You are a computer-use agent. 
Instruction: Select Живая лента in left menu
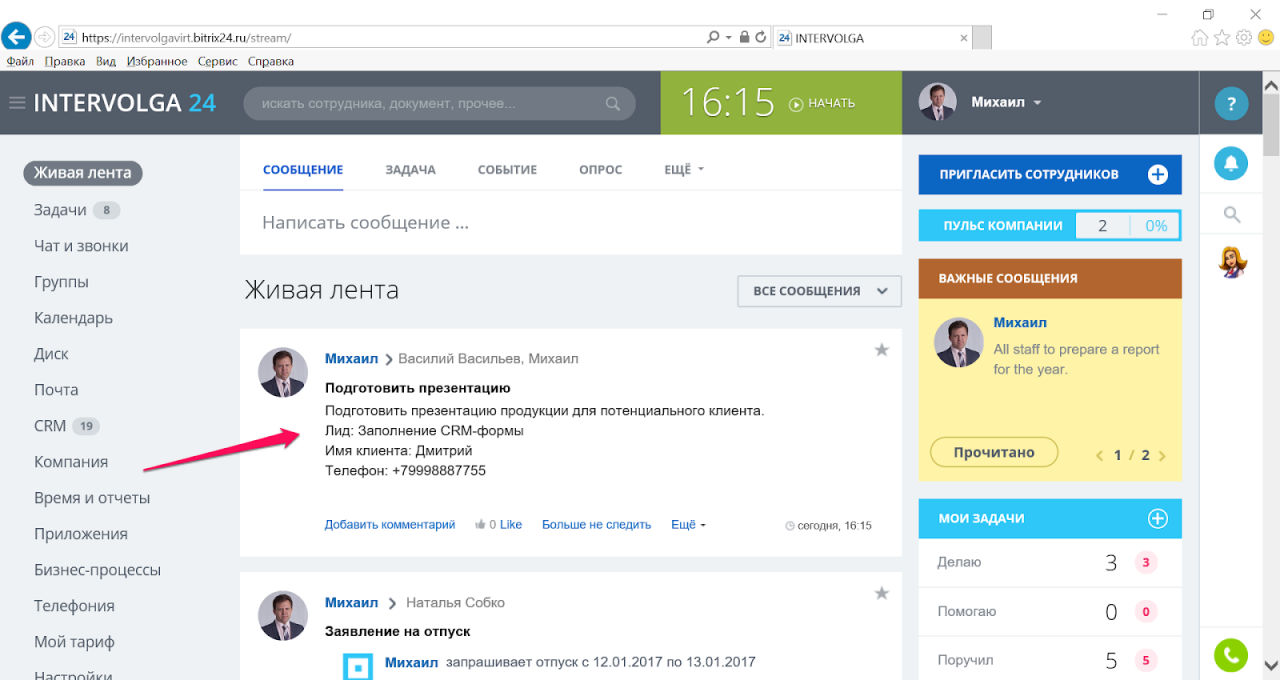(x=83, y=173)
